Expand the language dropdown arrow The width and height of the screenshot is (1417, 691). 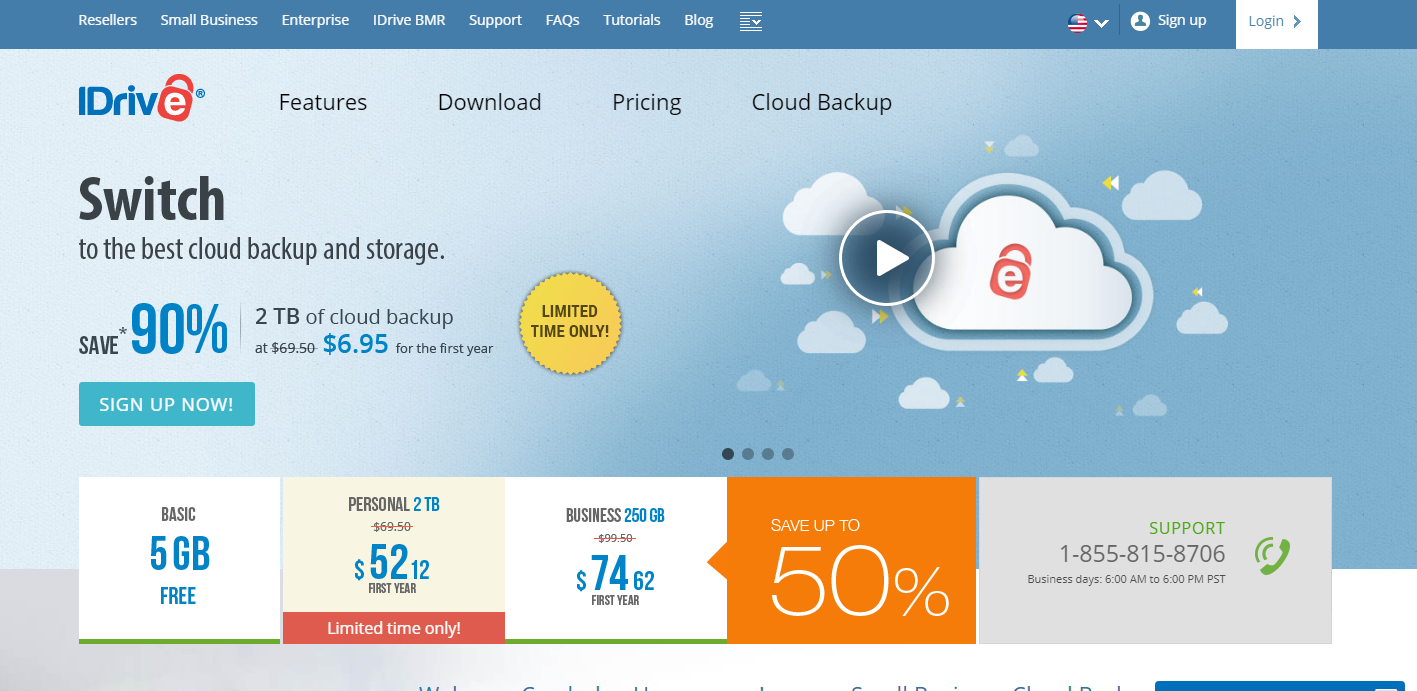(x=1102, y=24)
